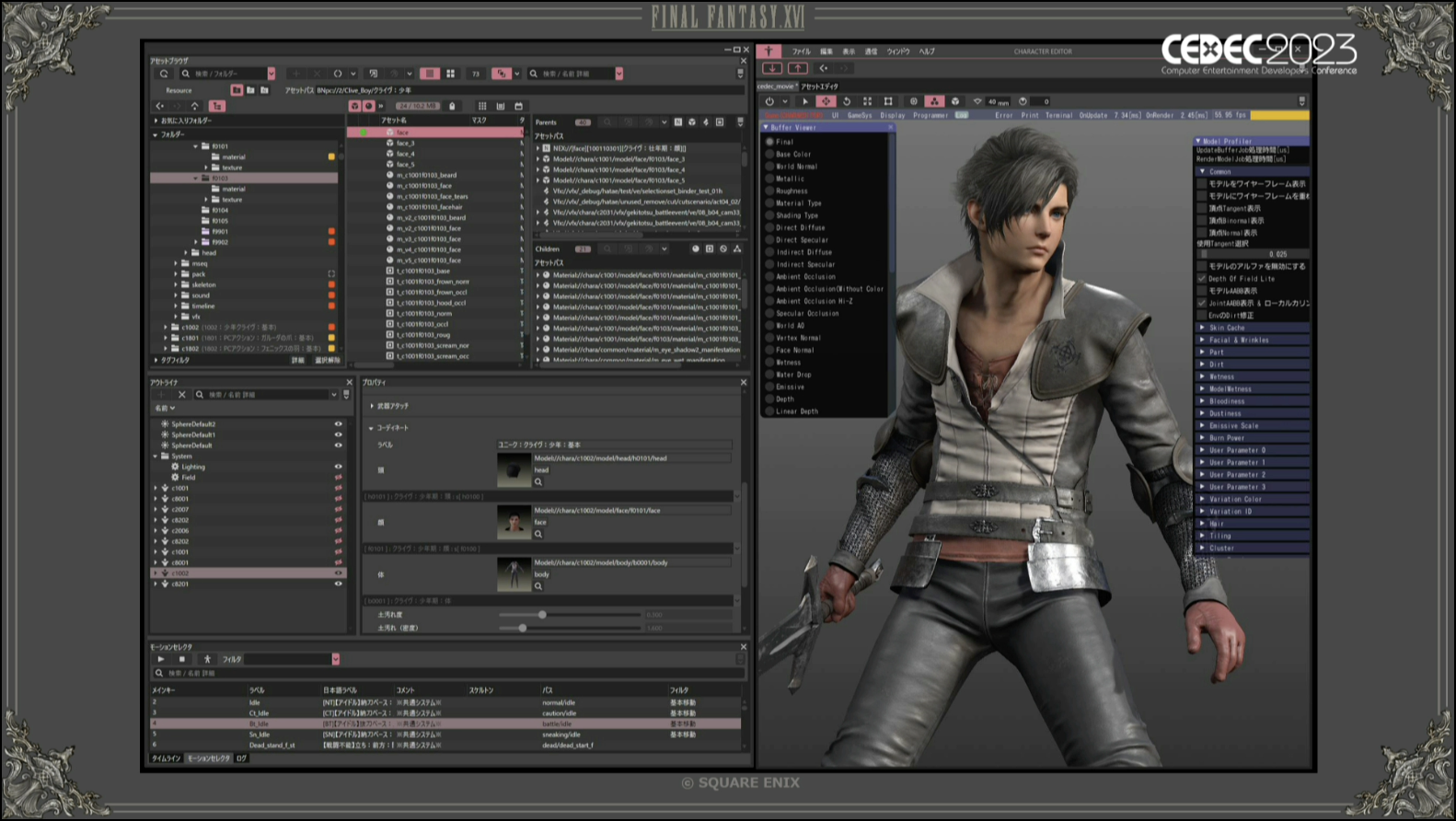Screen dimensions: 1456x821
Task: Switch asset list to grid view
Action: tap(450, 74)
